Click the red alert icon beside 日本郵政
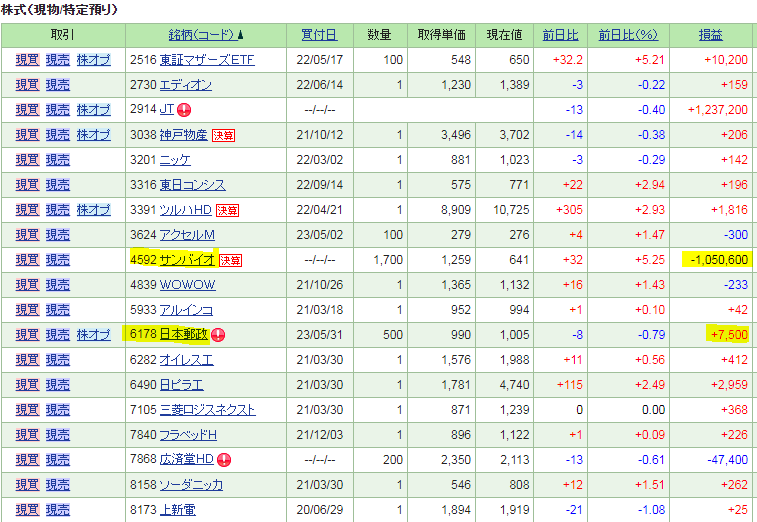The image size is (757, 522). pyautogui.click(x=218, y=335)
